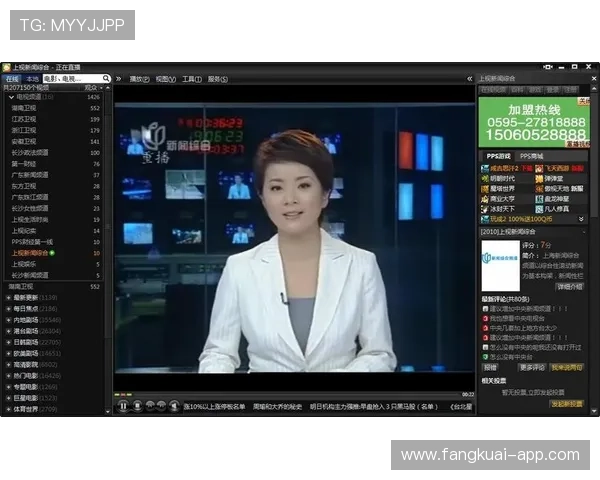Open the 服务 menu

coord(218,79)
